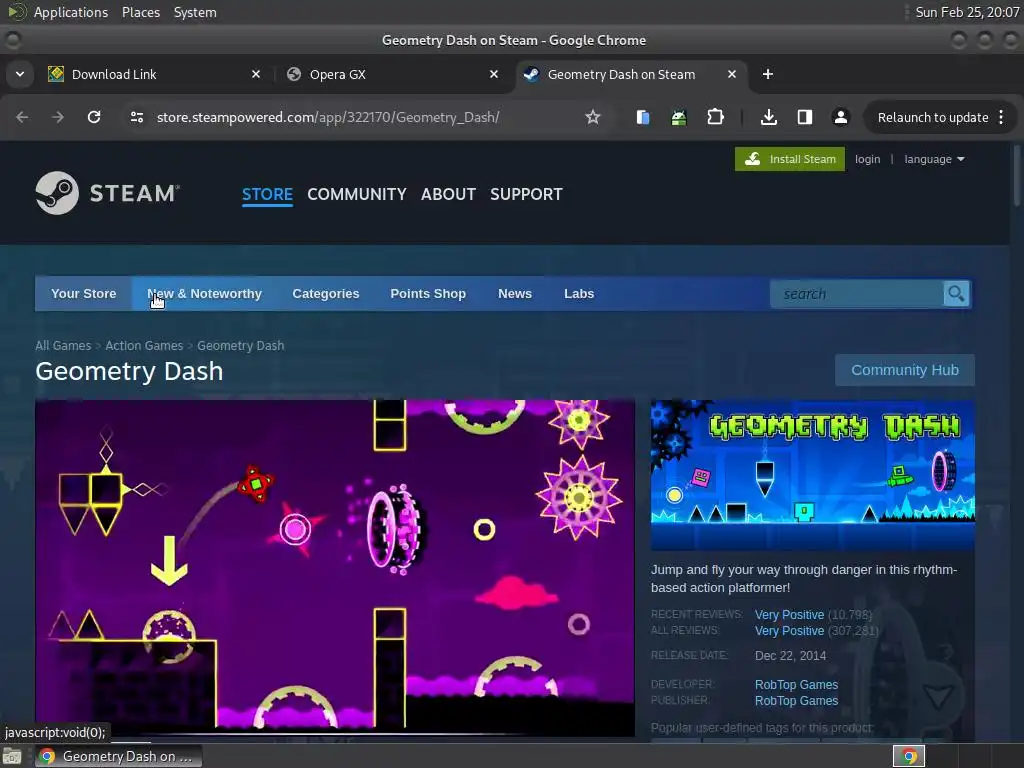Viewport: 1024px width, 768px height.
Task: Toggle the Chrome side panel icon
Action: [805, 117]
